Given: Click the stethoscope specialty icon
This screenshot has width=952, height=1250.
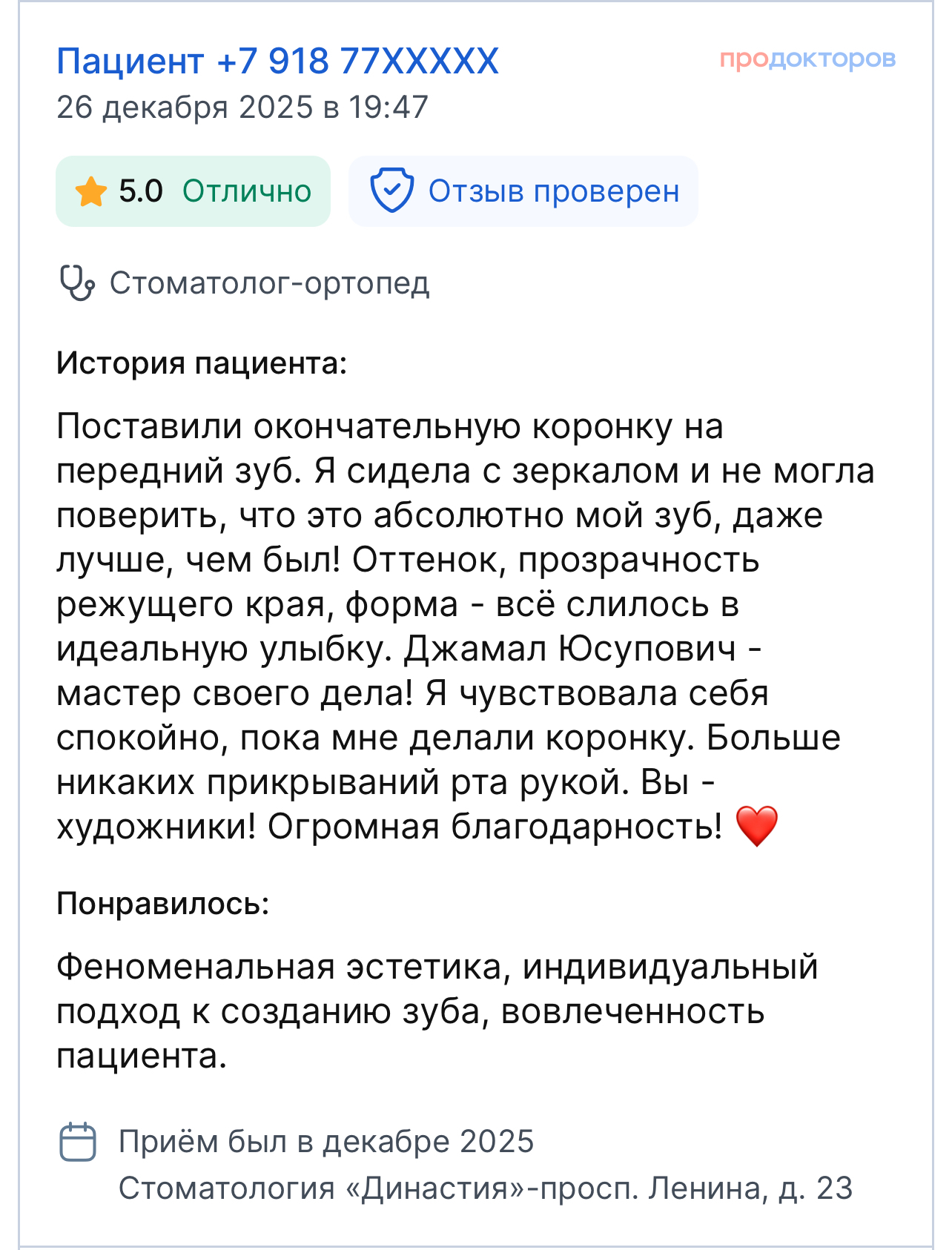Looking at the screenshot, I should coord(77,283).
